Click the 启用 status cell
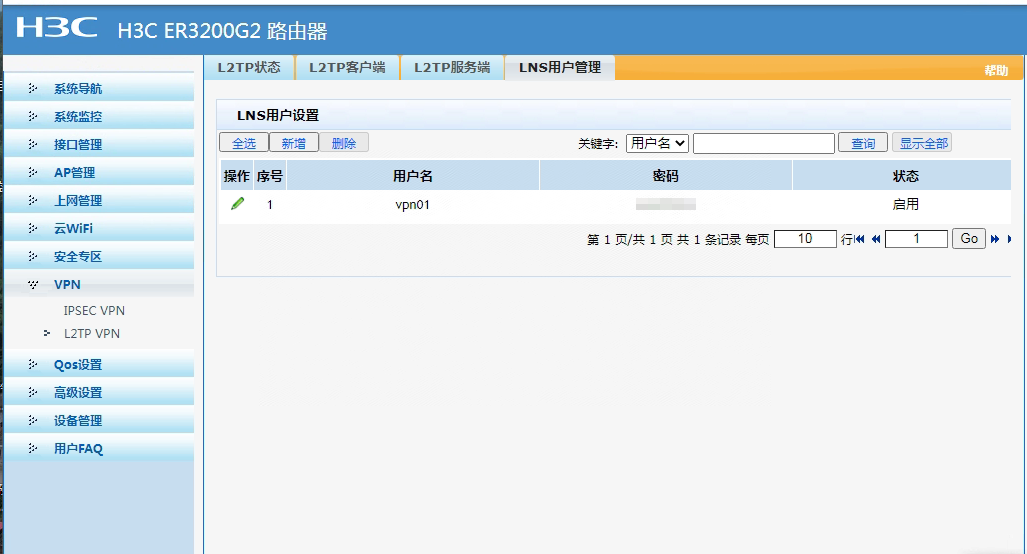Image resolution: width=1027 pixels, height=554 pixels. point(905,204)
